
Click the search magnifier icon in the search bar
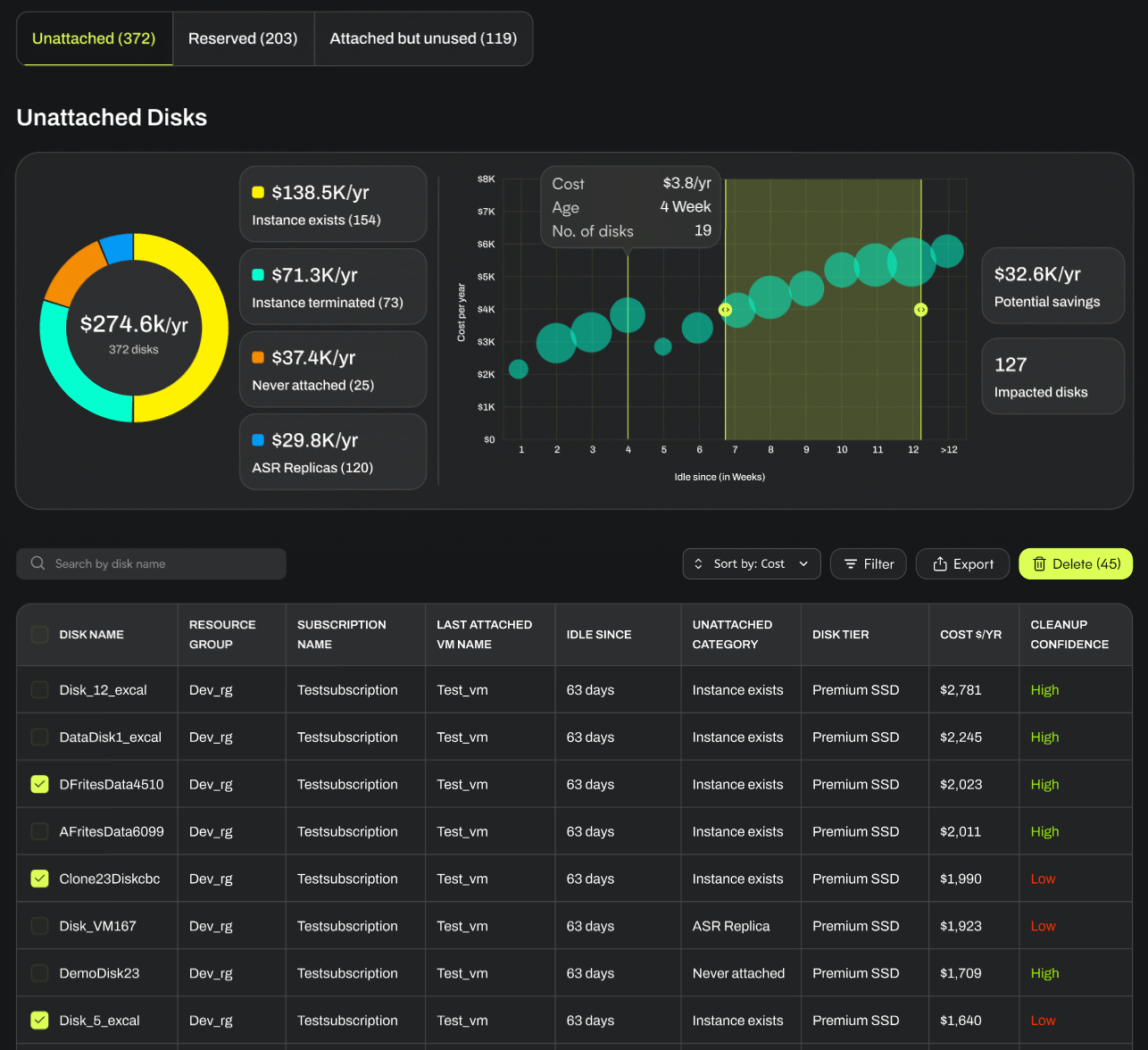point(37,563)
